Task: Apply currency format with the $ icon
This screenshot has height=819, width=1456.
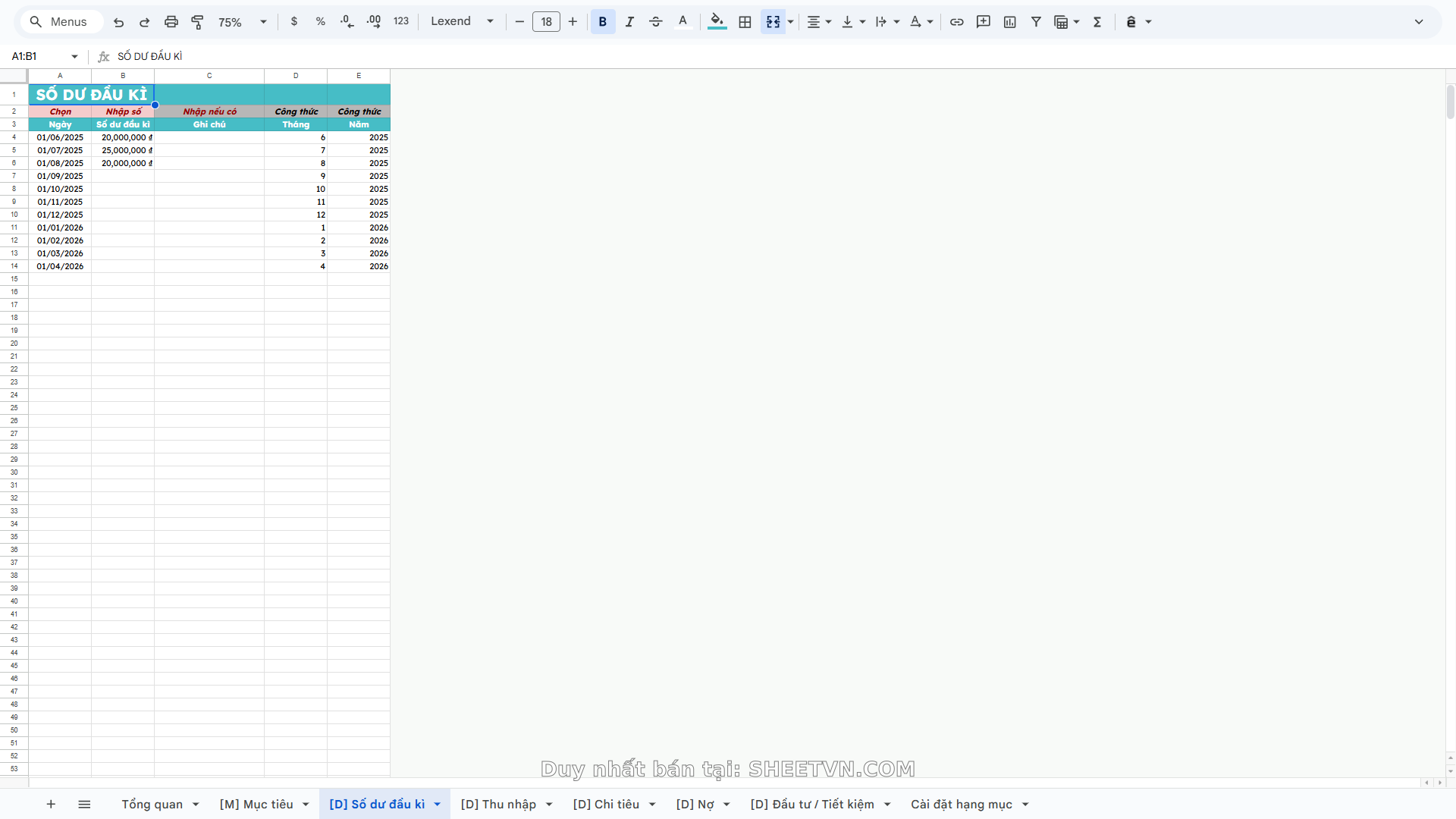Action: [x=294, y=21]
